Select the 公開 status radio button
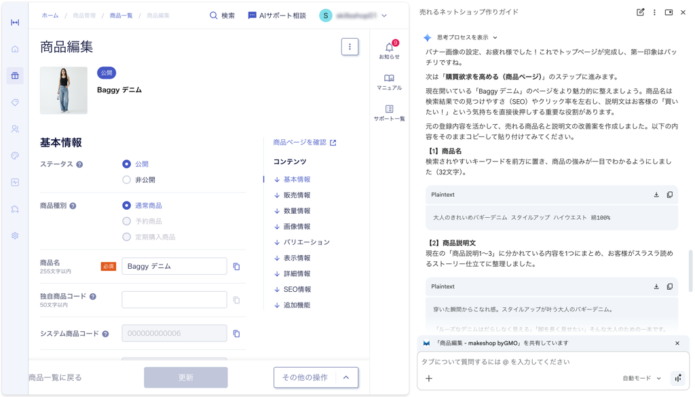Screen dimensions: 695x397 (126, 164)
